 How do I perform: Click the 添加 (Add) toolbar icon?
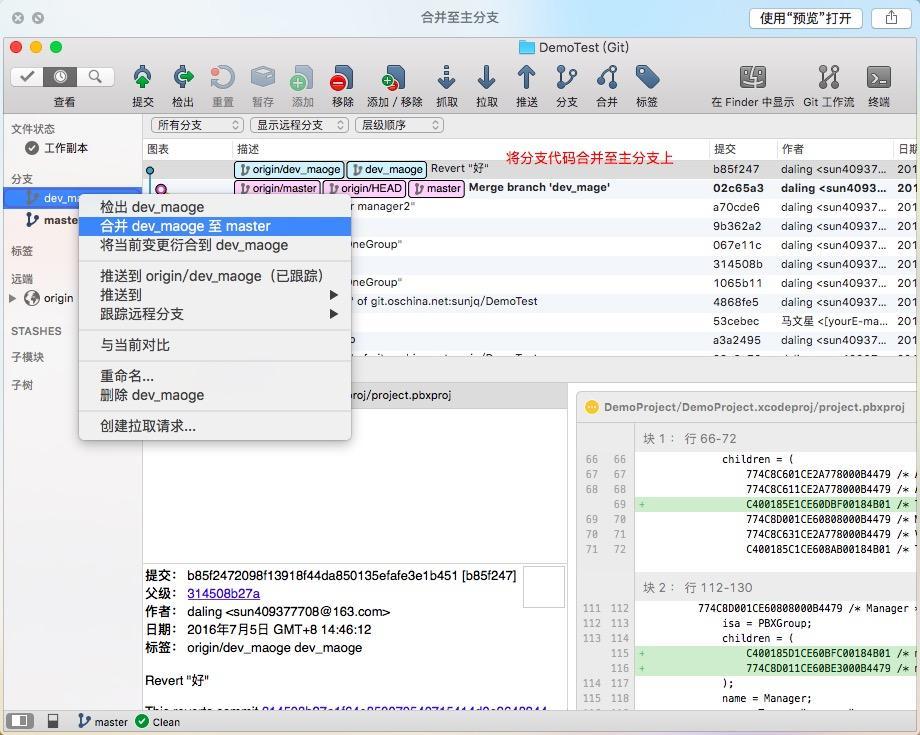[302, 78]
